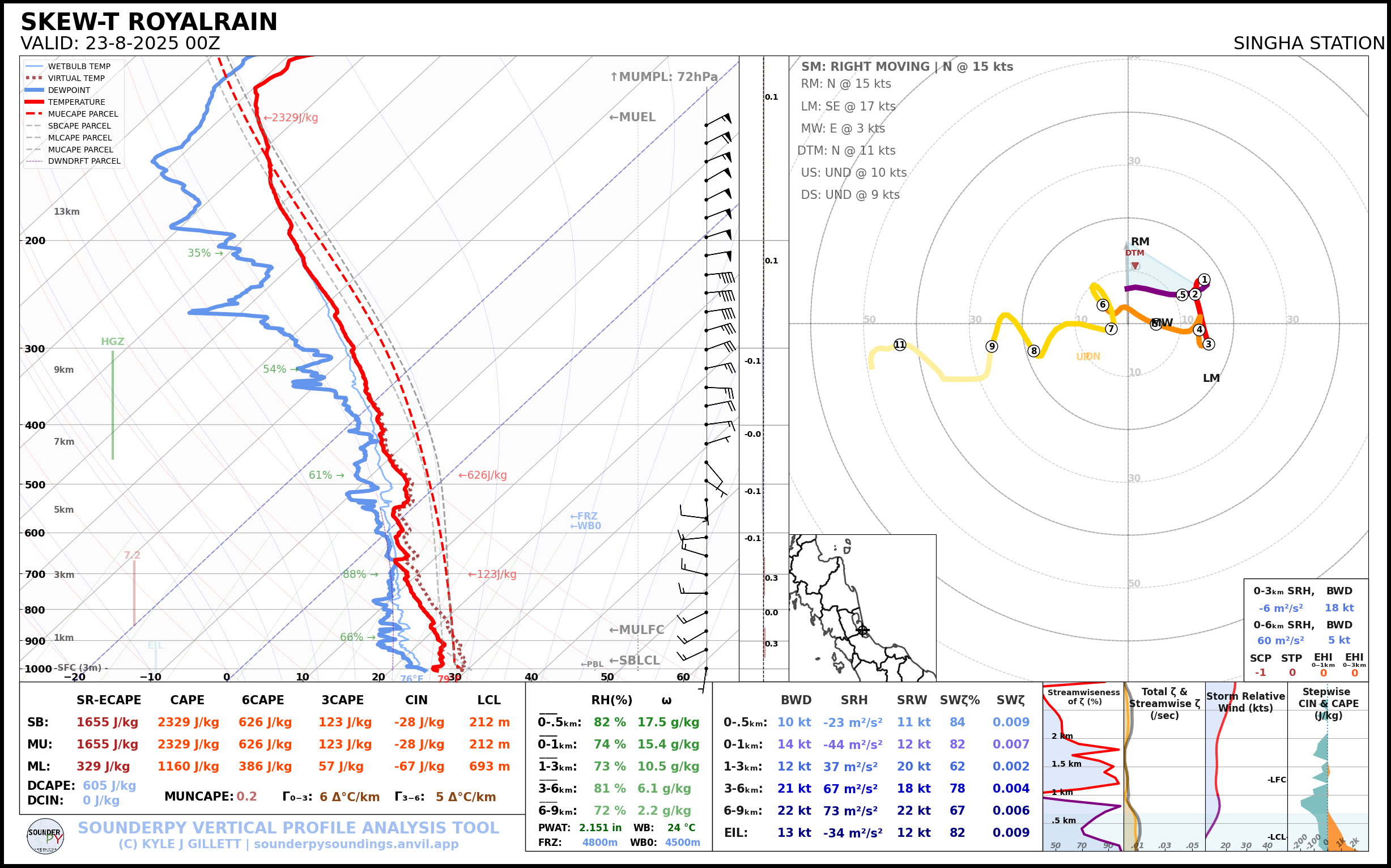
Task: Click the Streamwiseness of ζ panel title
Action: click(1083, 696)
